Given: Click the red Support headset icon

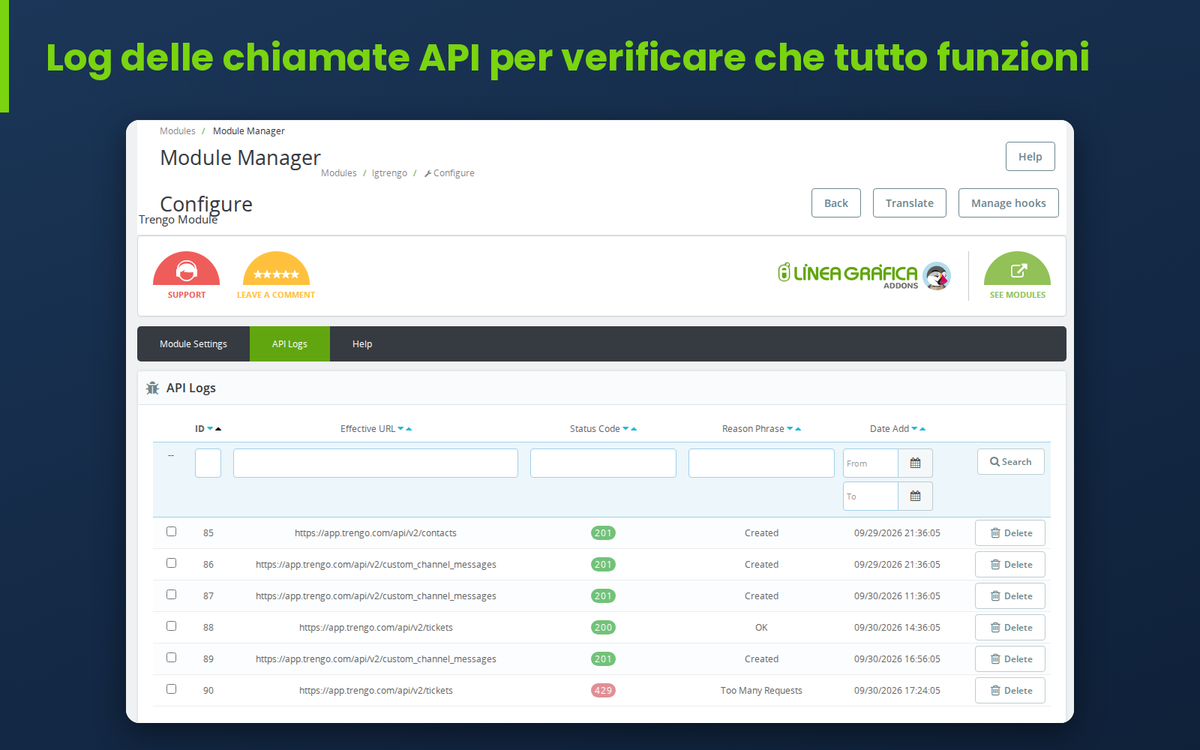Looking at the screenshot, I should click(186, 269).
